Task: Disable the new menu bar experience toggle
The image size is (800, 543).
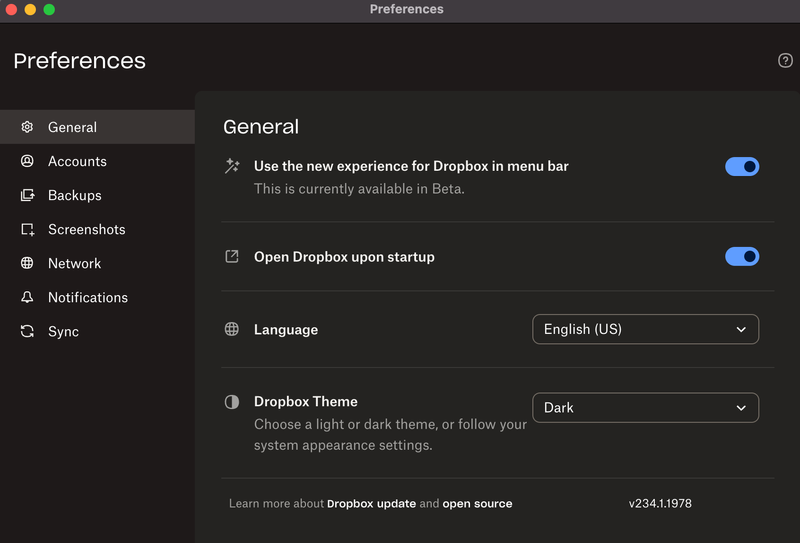Action: [x=742, y=167]
